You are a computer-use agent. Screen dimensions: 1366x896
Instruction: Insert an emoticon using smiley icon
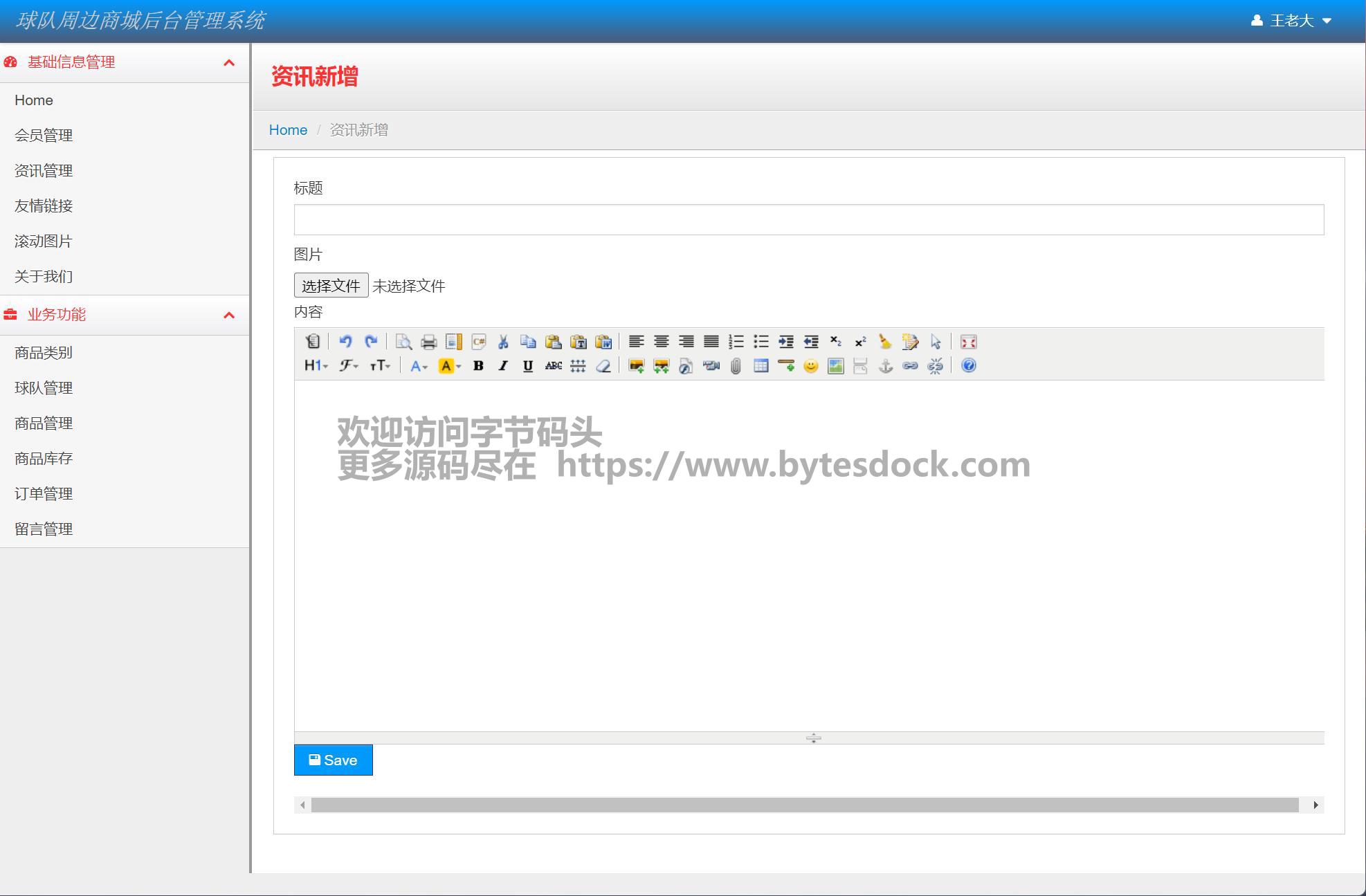point(810,366)
